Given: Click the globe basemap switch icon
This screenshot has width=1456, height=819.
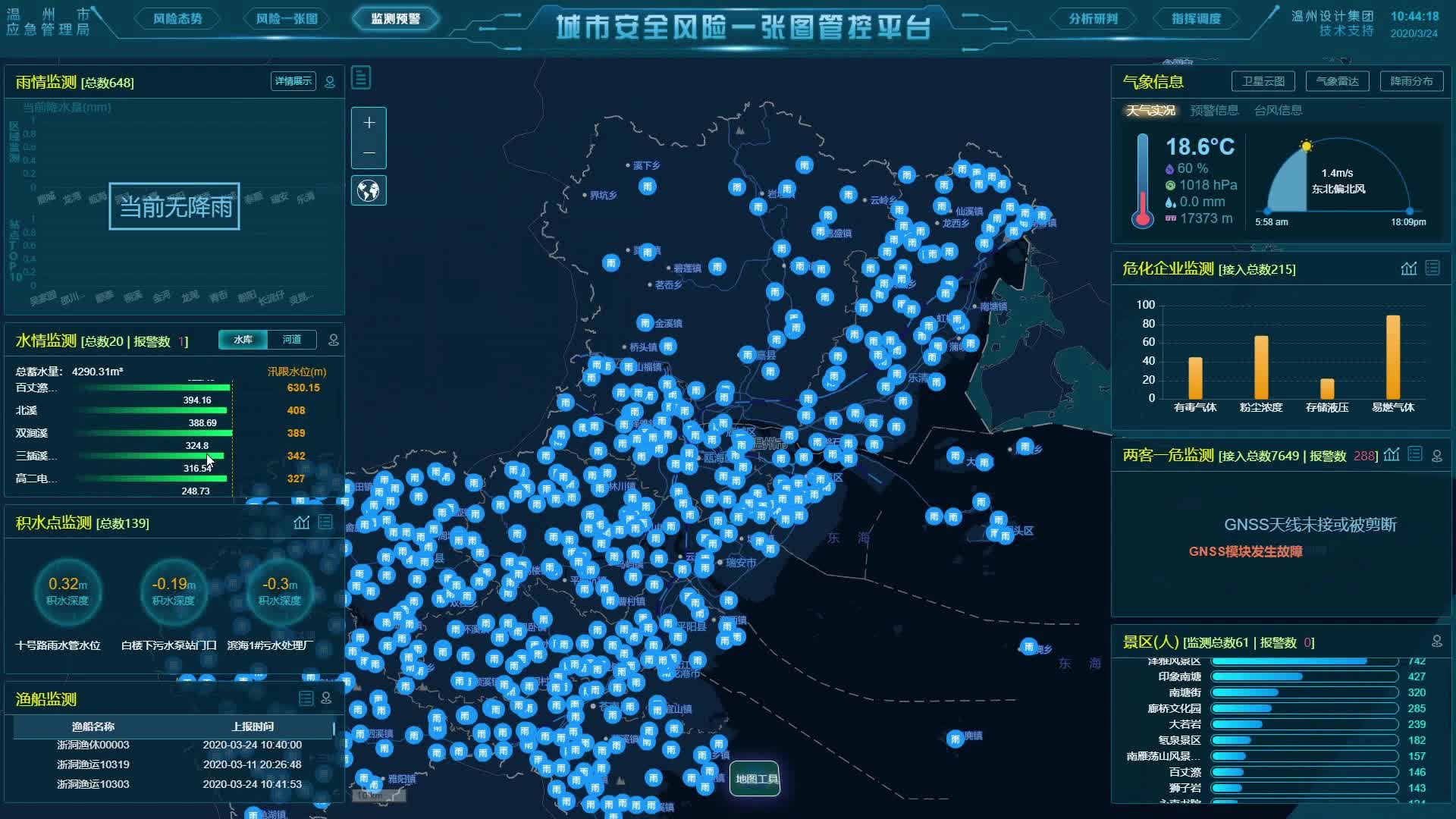Looking at the screenshot, I should [x=369, y=190].
